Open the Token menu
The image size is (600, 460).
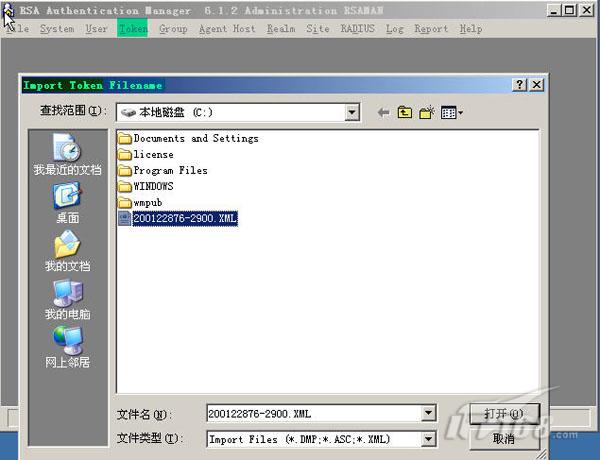point(132,29)
